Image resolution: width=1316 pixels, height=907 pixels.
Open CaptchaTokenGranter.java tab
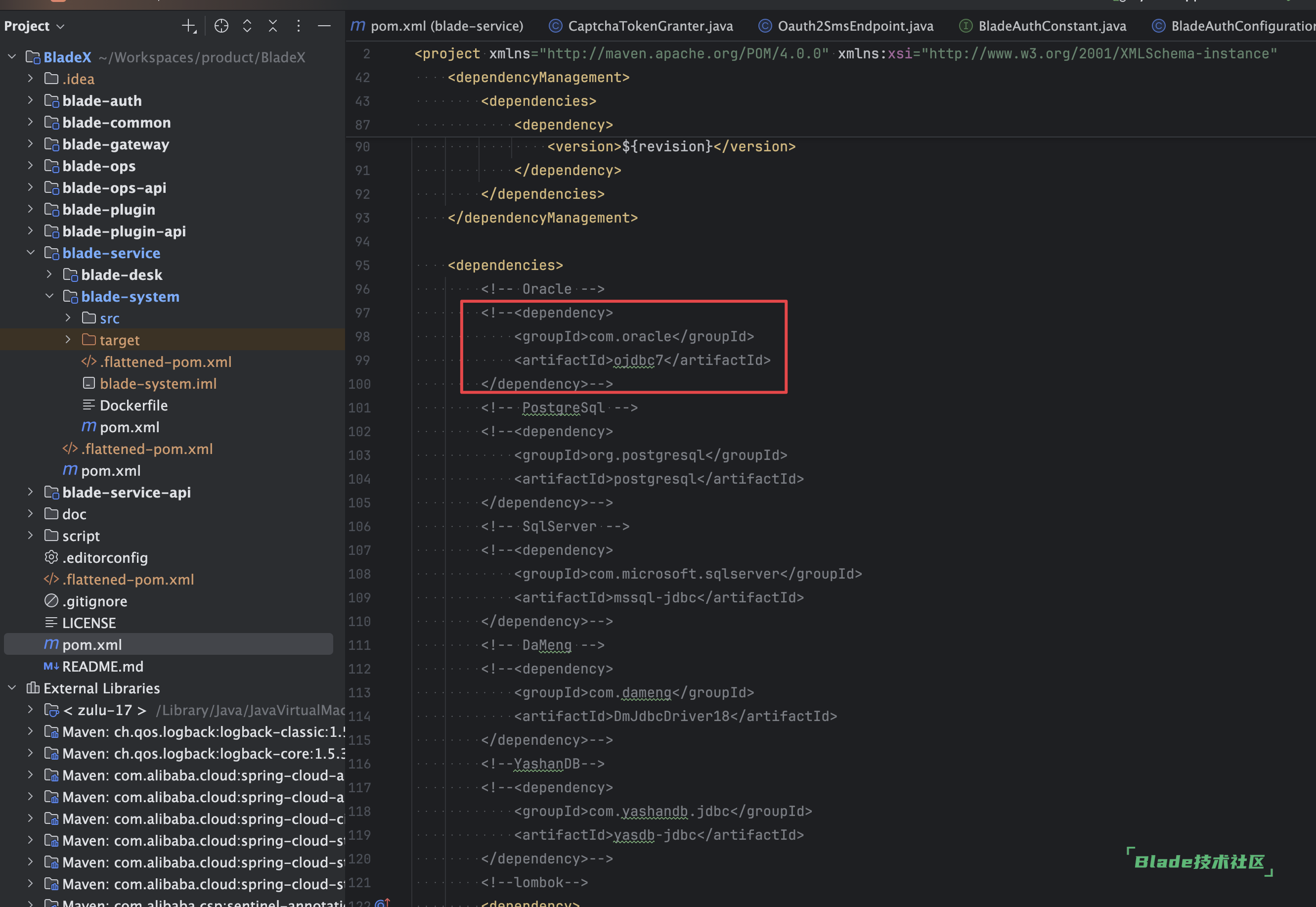click(641, 26)
